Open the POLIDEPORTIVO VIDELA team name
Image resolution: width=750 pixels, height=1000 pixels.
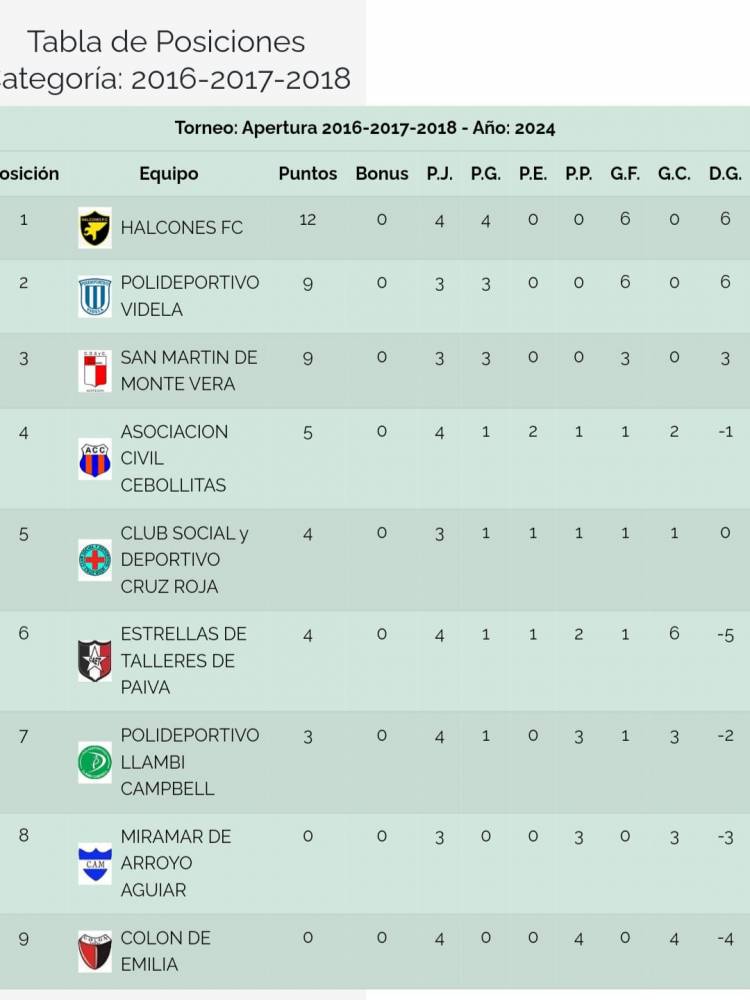click(x=189, y=296)
